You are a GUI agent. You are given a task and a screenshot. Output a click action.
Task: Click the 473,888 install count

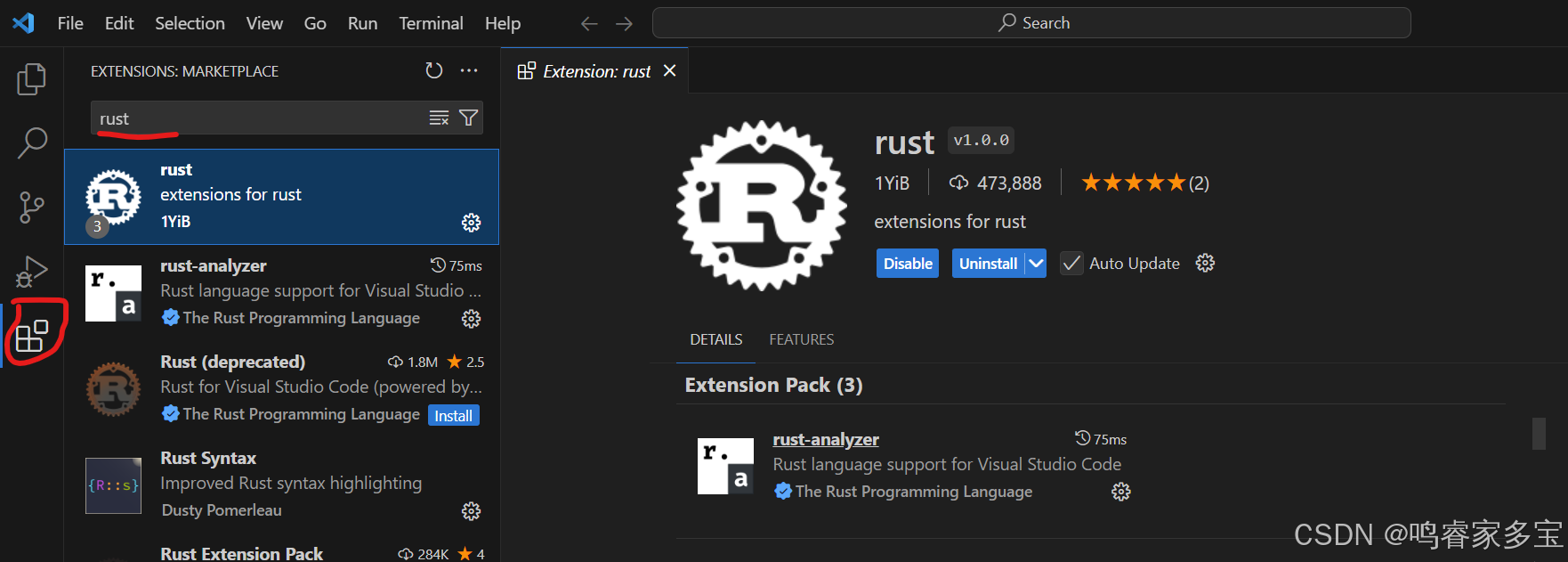point(995,183)
